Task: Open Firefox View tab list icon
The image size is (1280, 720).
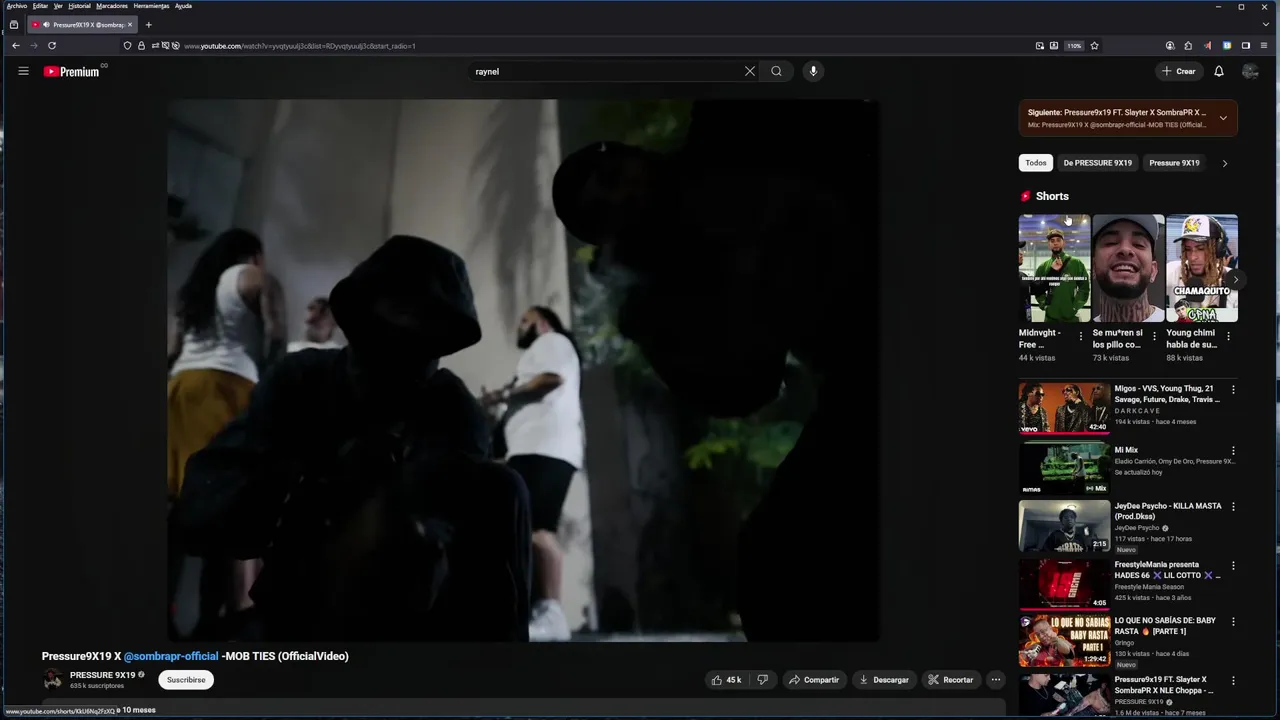Action: pyautogui.click(x=13, y=24)
